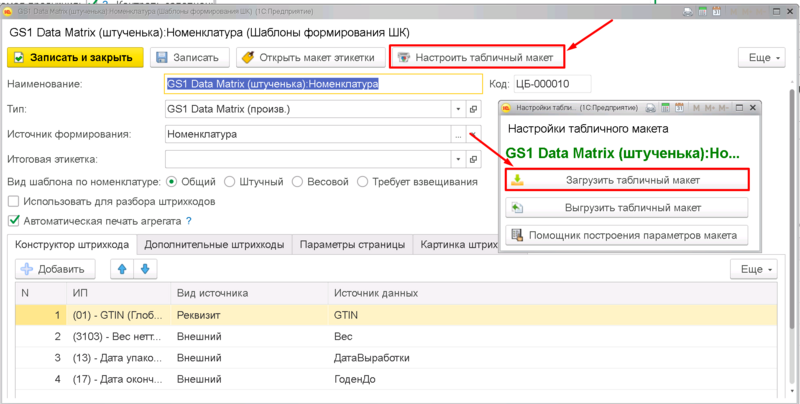
Task: Click the help question mark beside Автоматическая печать агрегата
Action: click(188, 221)
